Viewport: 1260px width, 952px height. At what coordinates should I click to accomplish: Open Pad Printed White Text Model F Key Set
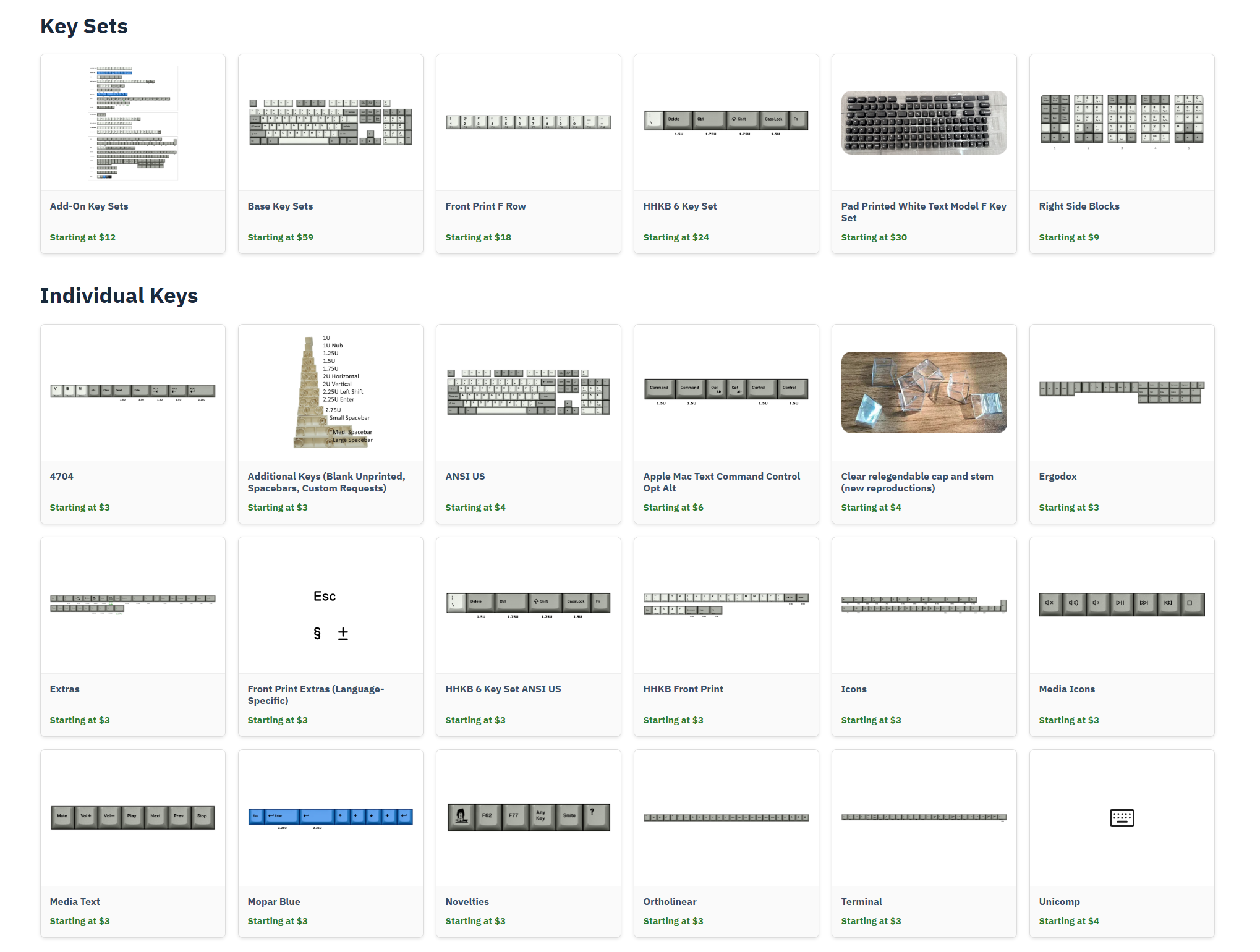pos(924,212)
